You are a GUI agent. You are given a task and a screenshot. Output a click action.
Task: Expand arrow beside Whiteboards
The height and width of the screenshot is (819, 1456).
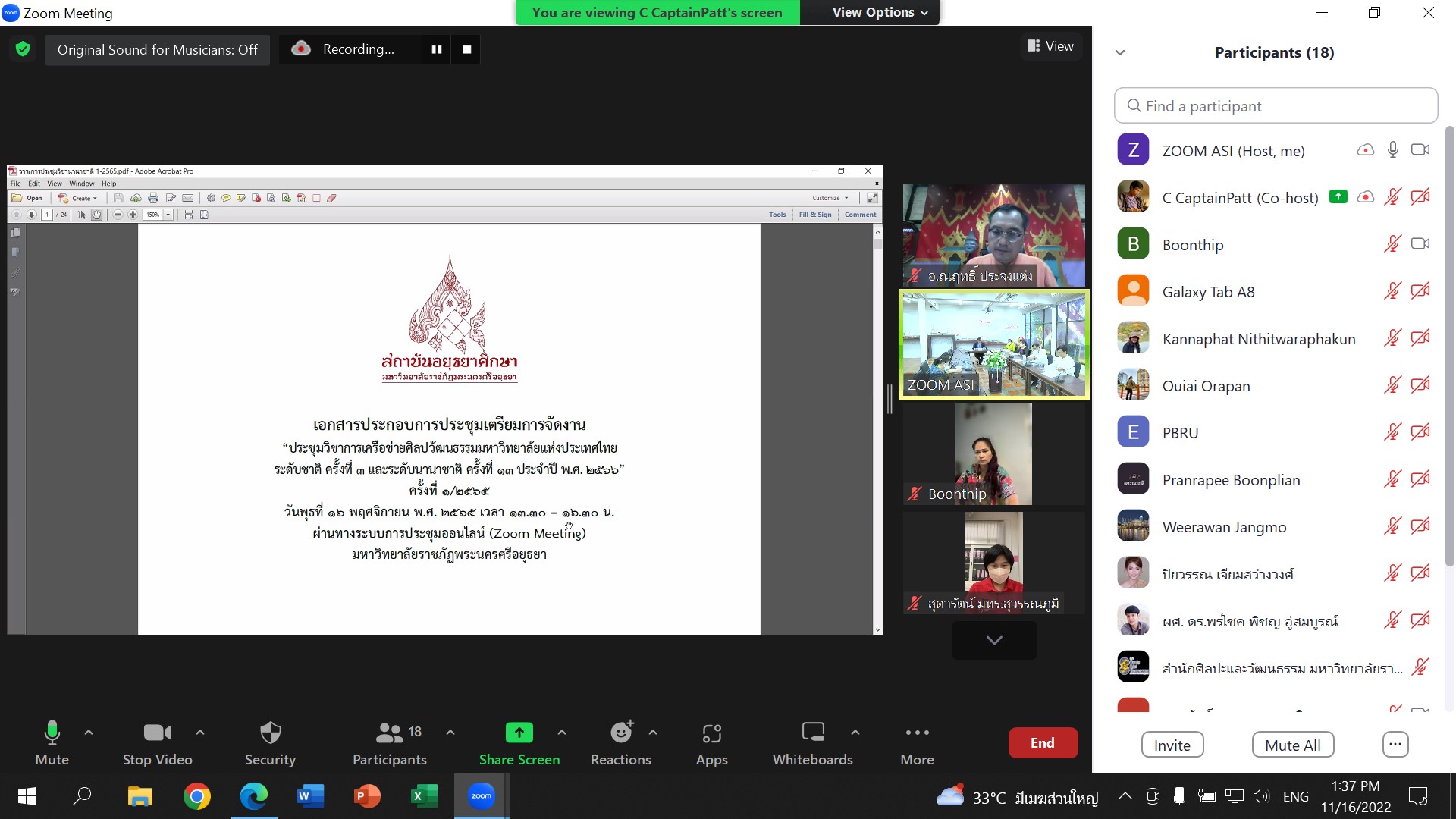click(x=855, y=733)
